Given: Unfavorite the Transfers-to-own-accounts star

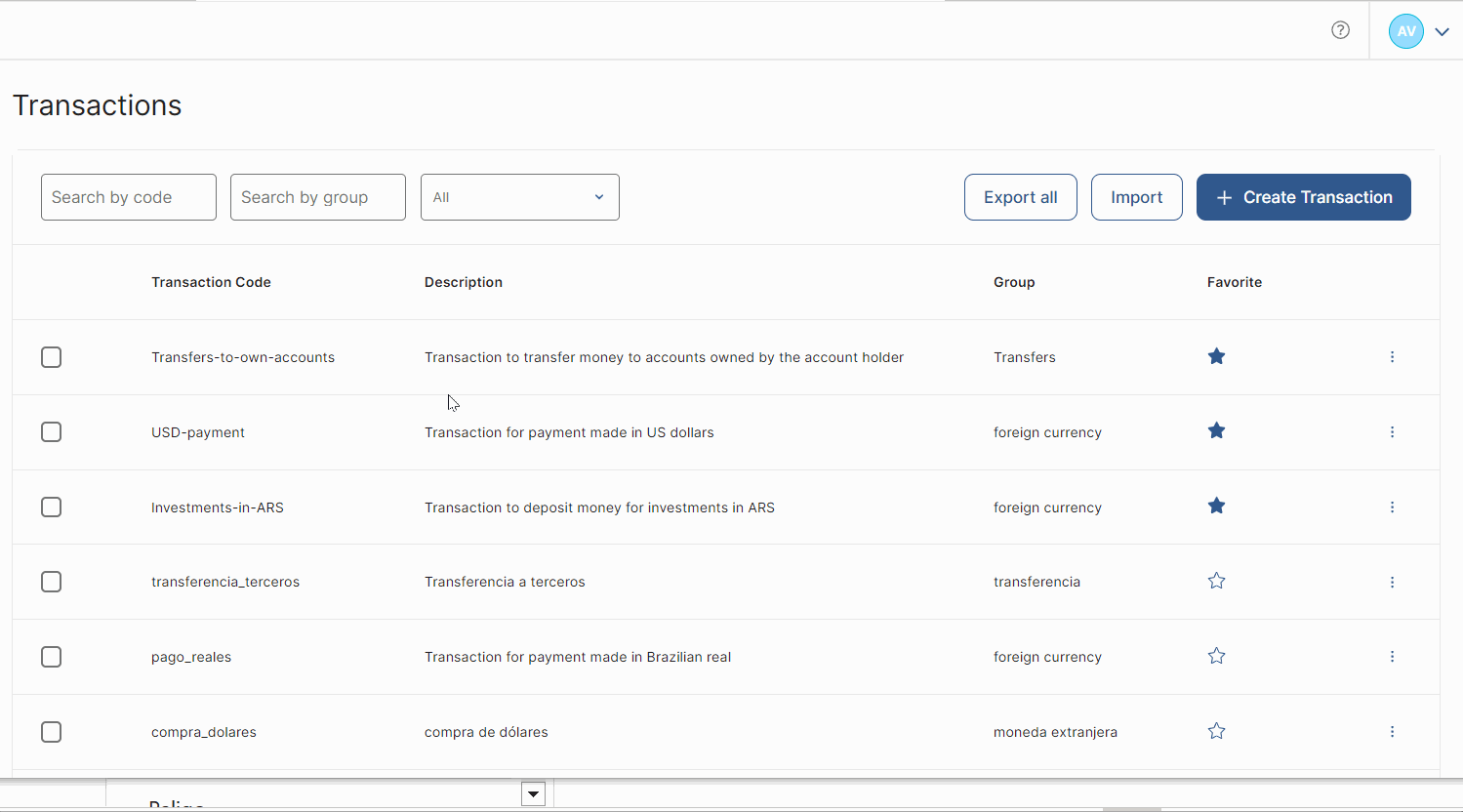Looking at the screenshot, I should coord(1216,357).
